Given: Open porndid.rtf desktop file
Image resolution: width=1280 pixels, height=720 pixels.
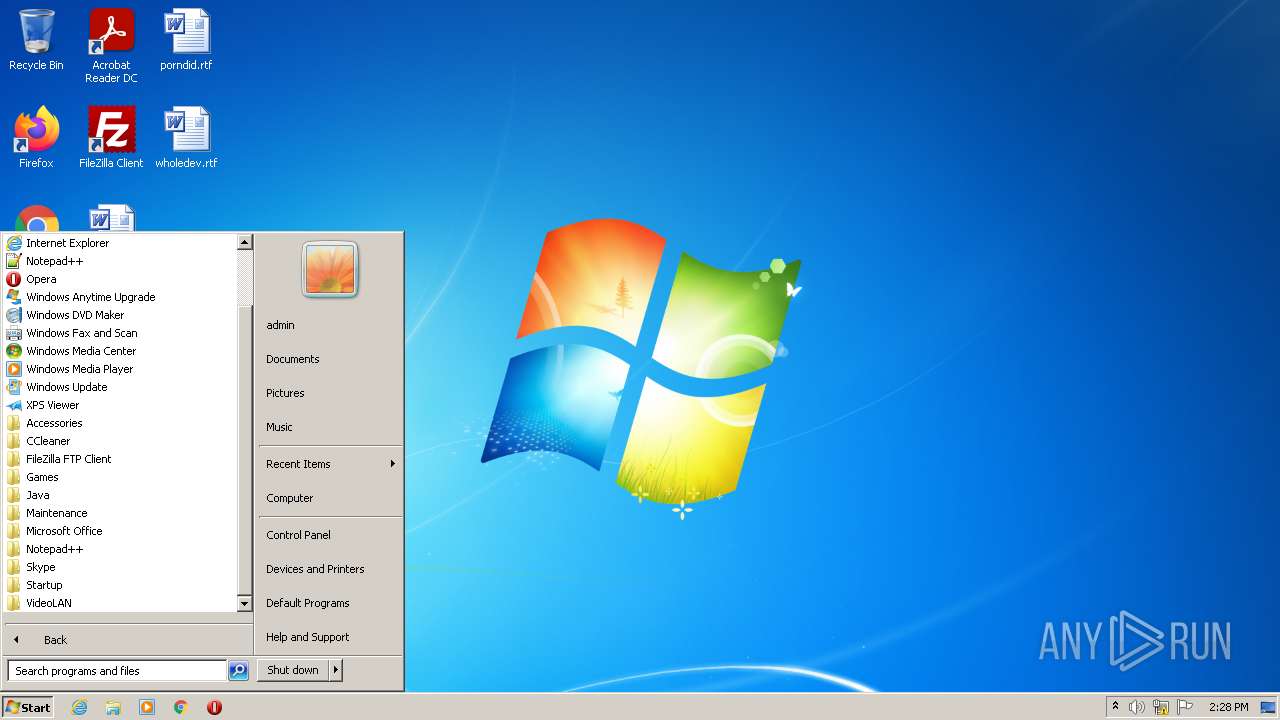Looking at the screenshot, I should (186, 41).
